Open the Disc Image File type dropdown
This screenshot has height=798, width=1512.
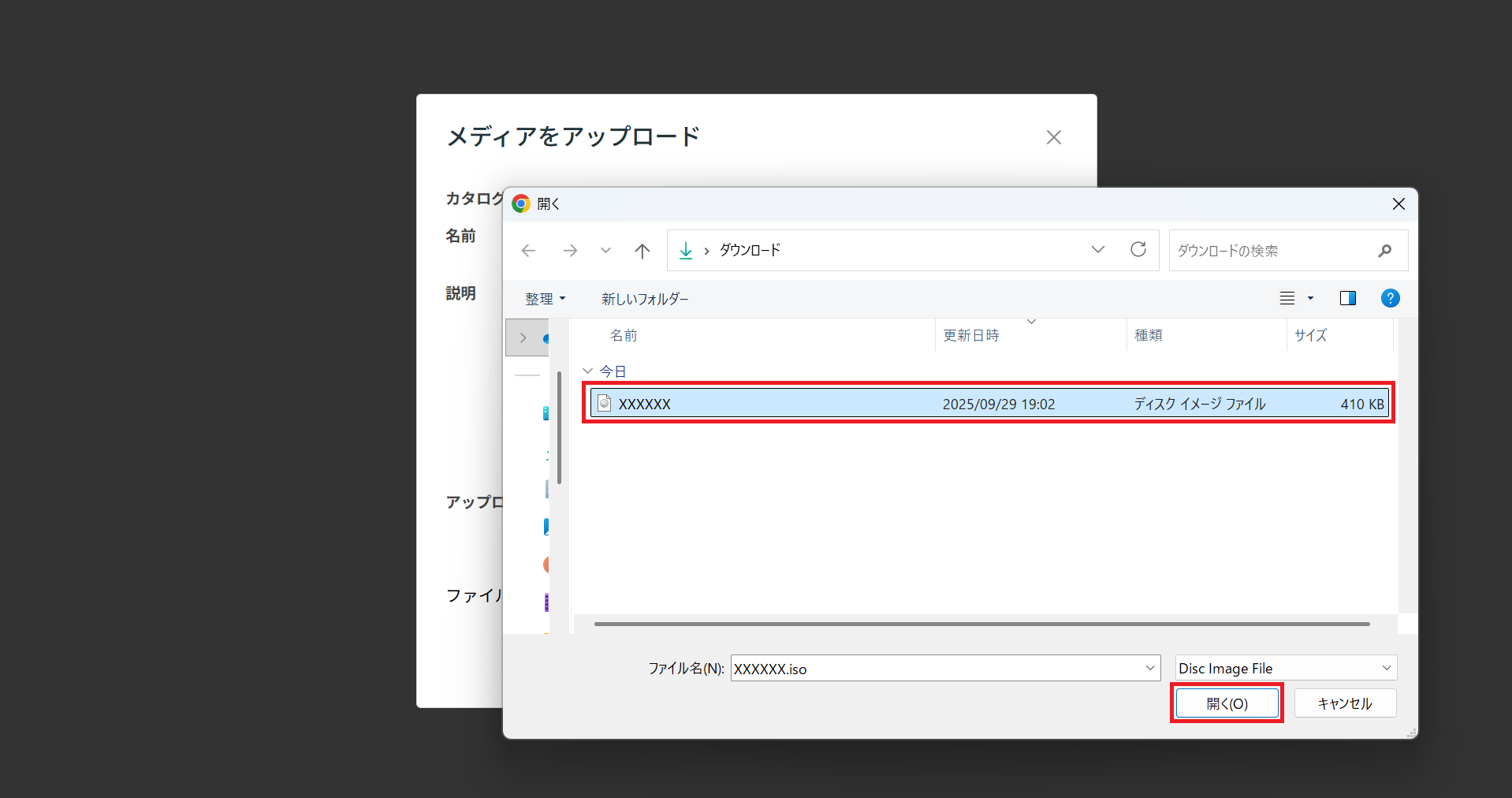pos(1386,668)
